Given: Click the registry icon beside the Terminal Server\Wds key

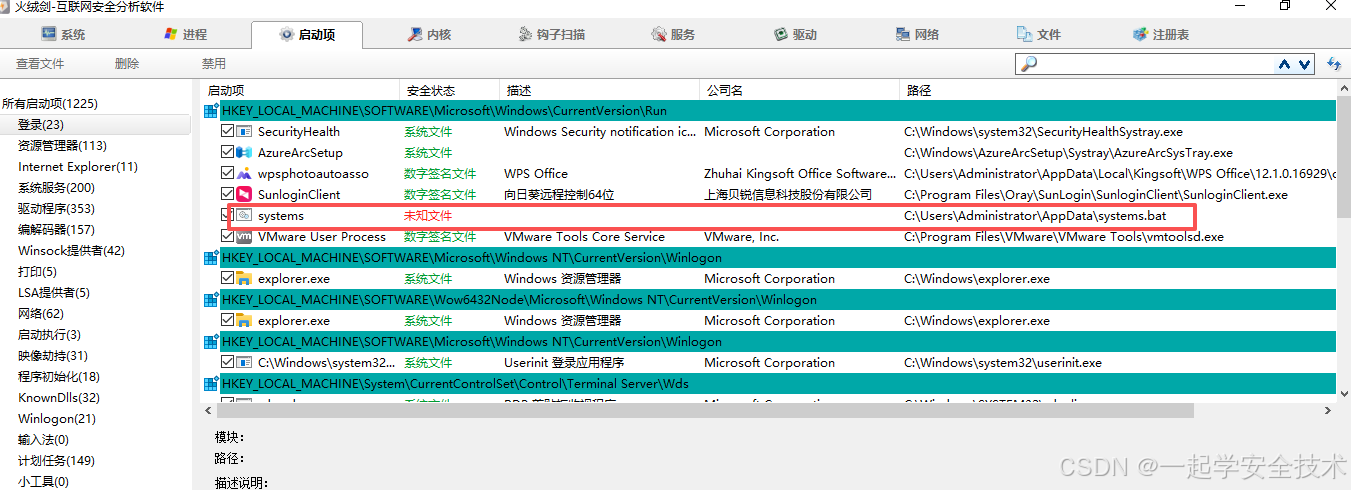Looking at the screenshot, I should pos(211,384).
